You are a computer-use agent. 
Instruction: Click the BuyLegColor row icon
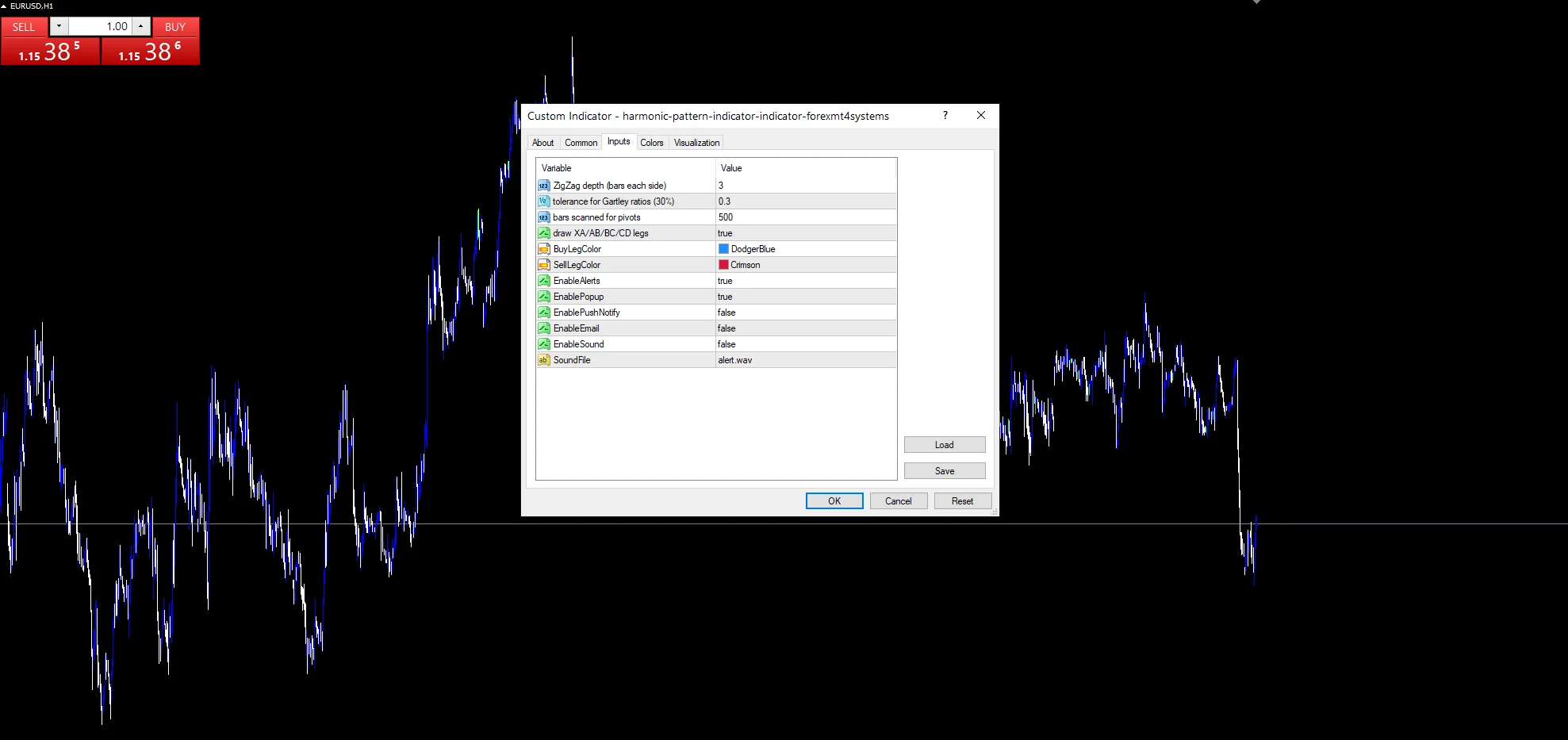click(x=543, y=249)
